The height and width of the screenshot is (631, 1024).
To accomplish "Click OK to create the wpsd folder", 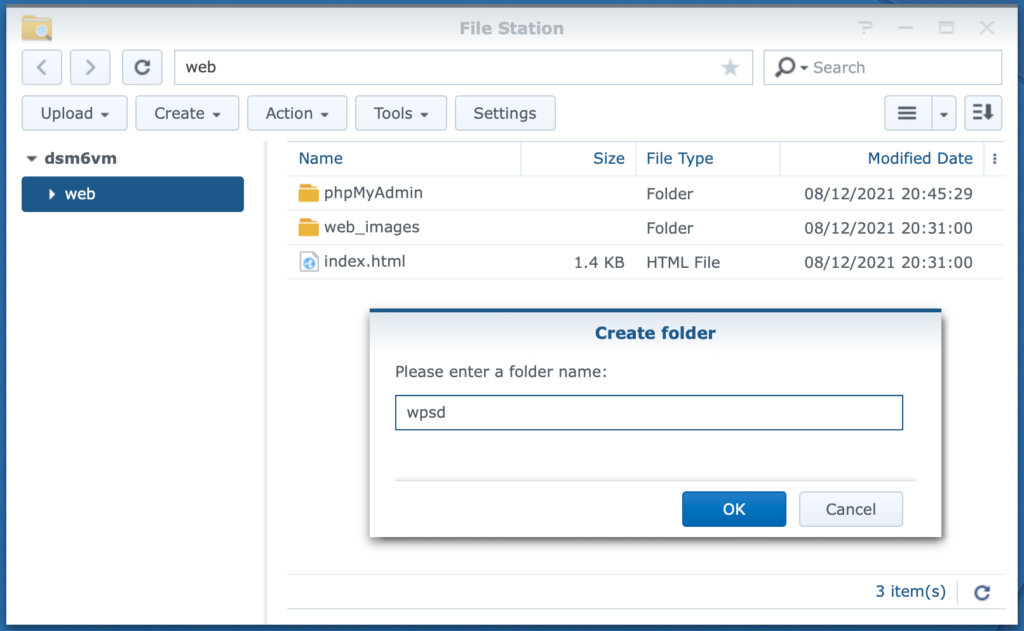I will 733,509.
